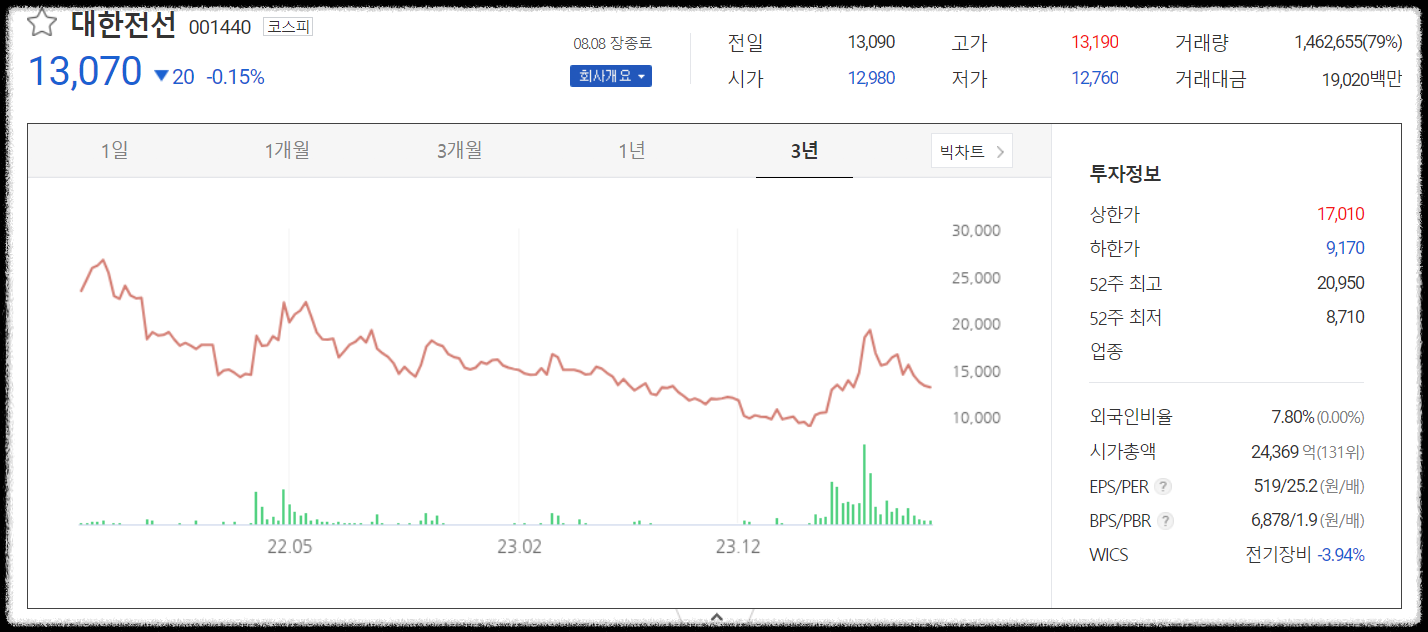Click the 고가 value 13,190
The height and width of the screenshot is (632, 1428).
click(1095, 42)
